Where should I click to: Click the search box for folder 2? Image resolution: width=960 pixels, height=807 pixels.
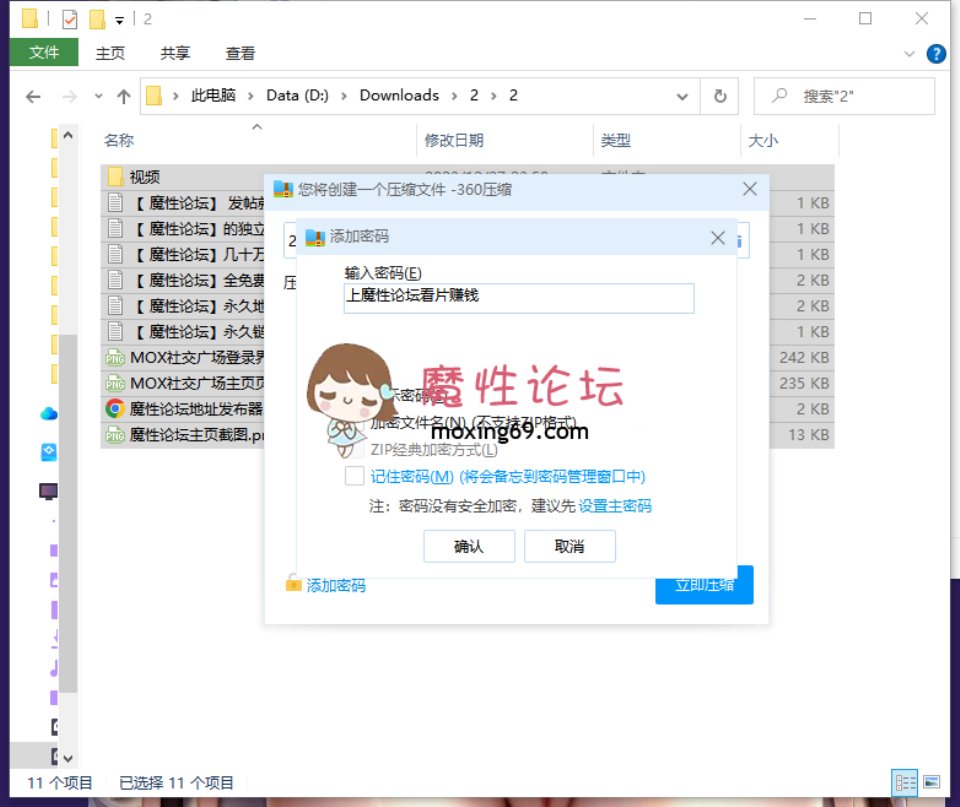click(x=845, y=96)
